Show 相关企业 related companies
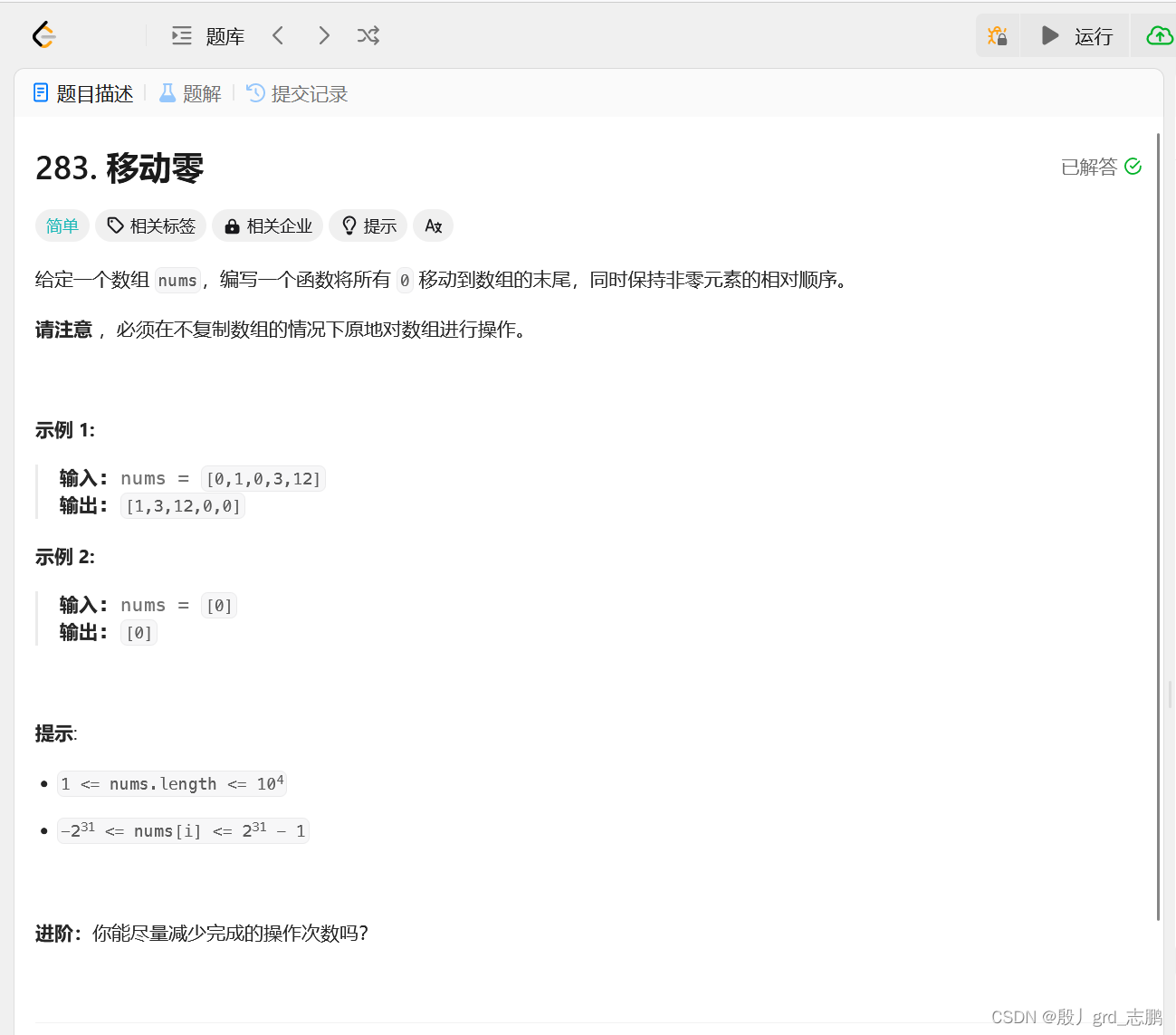The image size is (1176, 1035). [x=268, y=225]
